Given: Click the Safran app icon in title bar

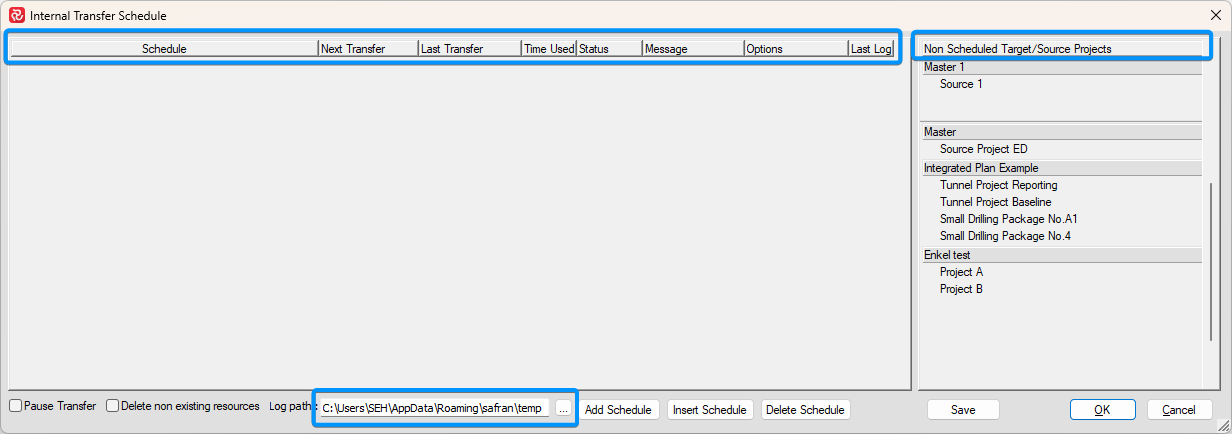Looking at the screenshot, I should click(16, 16).
